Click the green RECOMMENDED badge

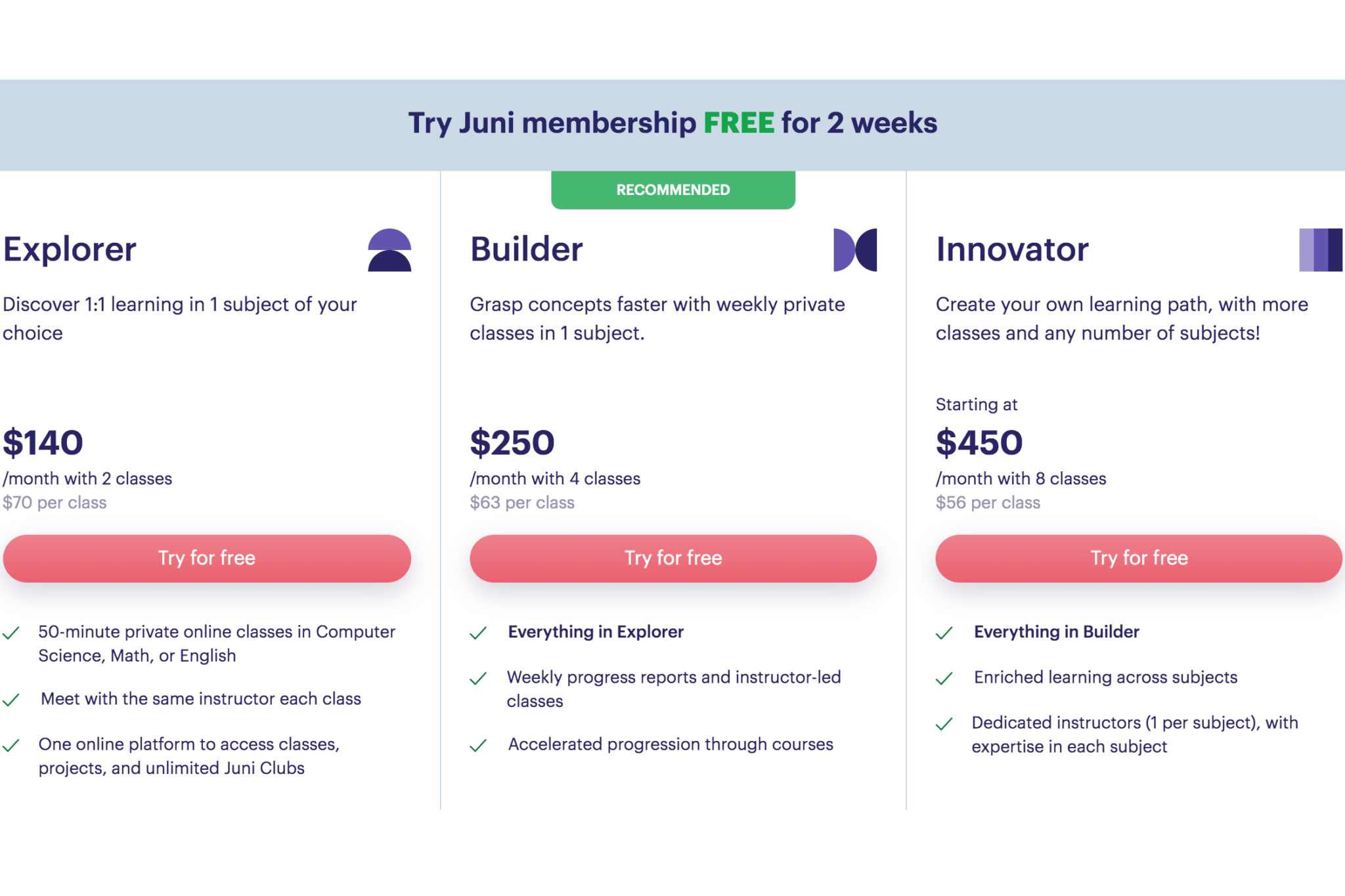(672, 190)
